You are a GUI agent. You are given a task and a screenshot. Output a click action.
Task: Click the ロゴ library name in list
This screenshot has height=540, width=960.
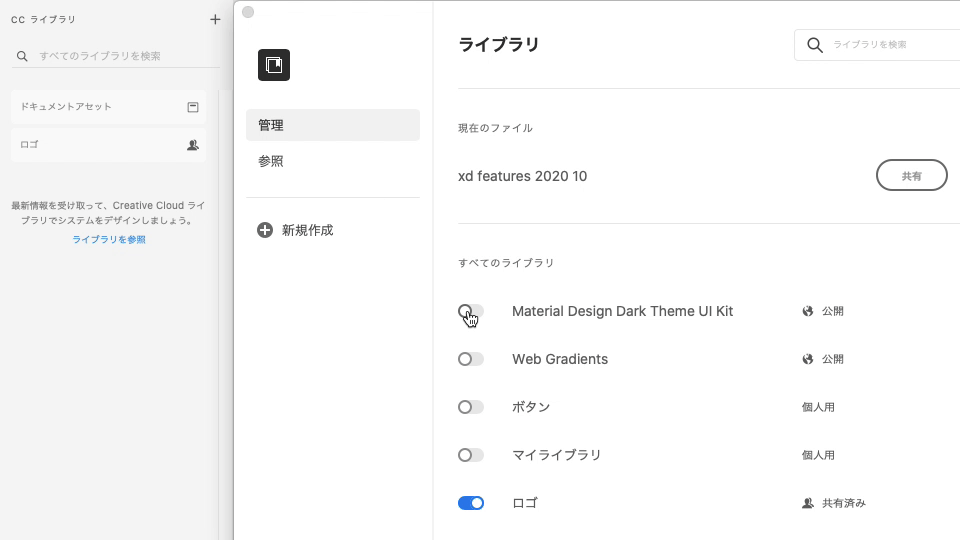[x=525, y=503]
